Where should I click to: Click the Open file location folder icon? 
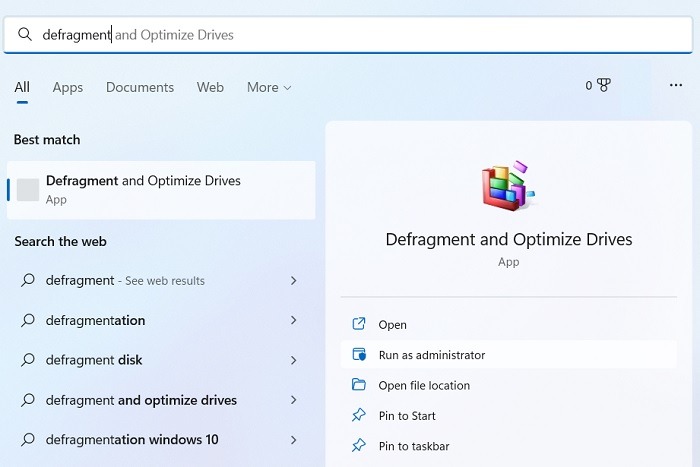pos(359,384)
